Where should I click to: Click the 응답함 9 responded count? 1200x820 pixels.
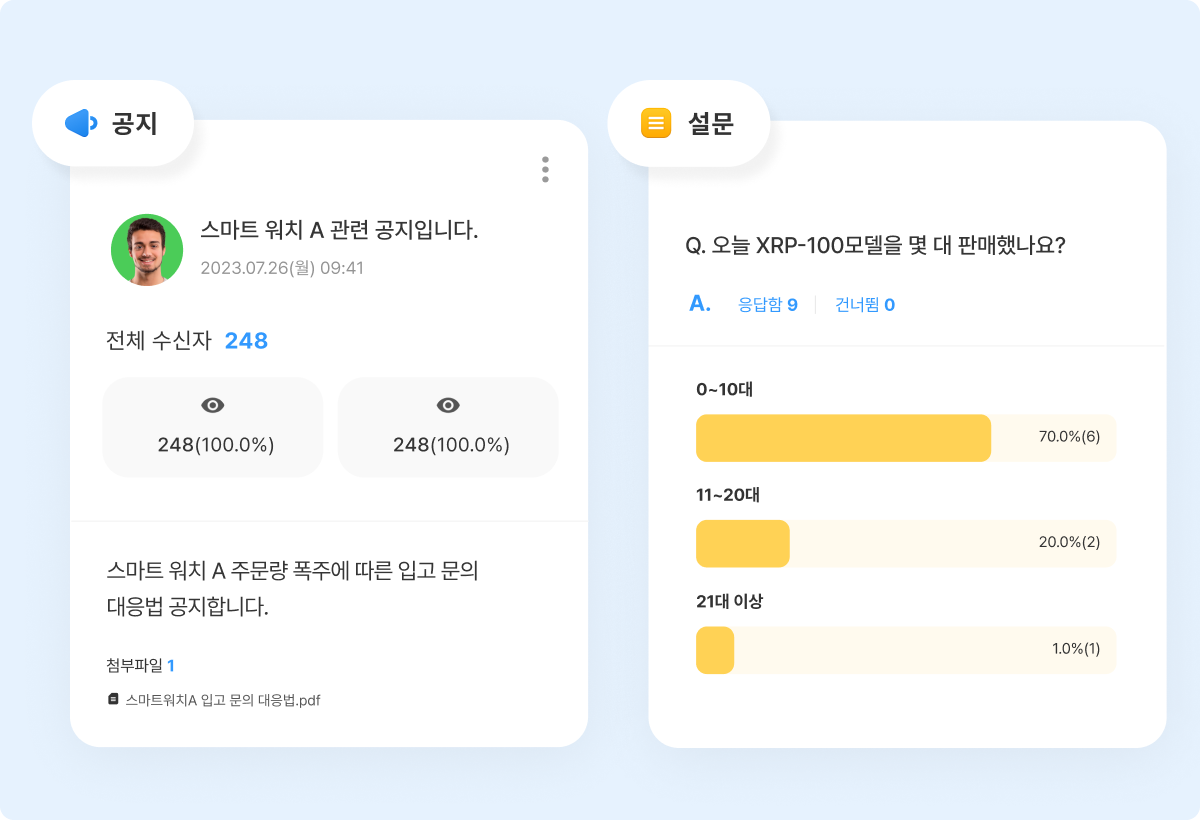tap(767, 305)
